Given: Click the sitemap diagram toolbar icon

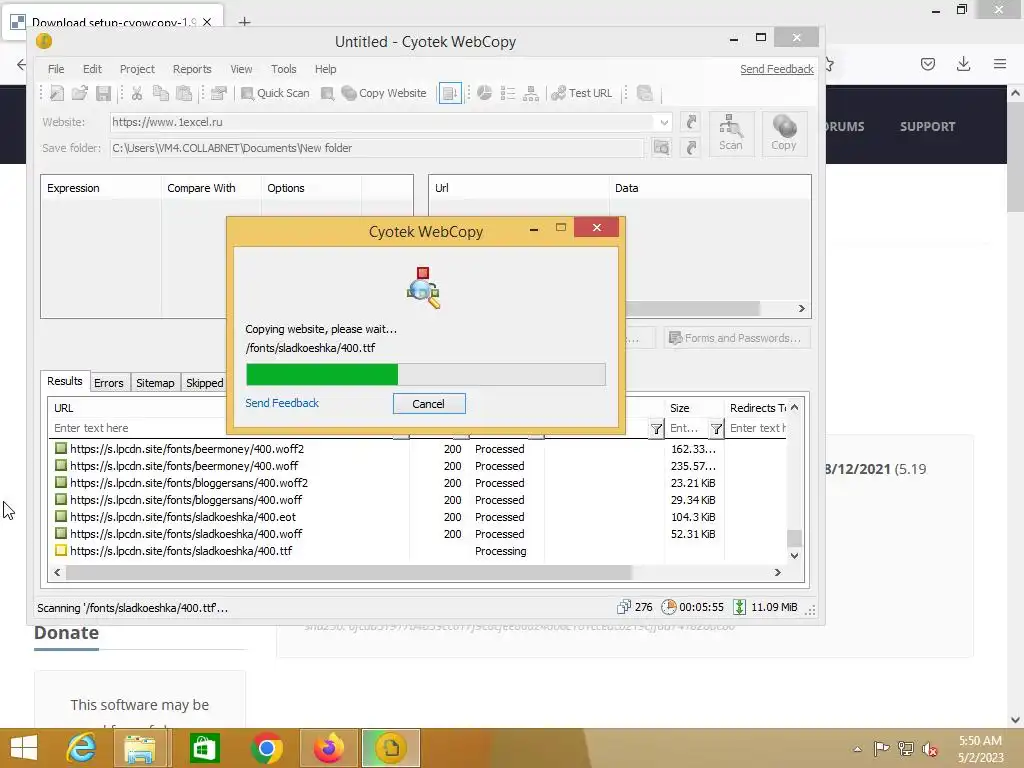Looking at the screenshot, I should coord(531,93).
